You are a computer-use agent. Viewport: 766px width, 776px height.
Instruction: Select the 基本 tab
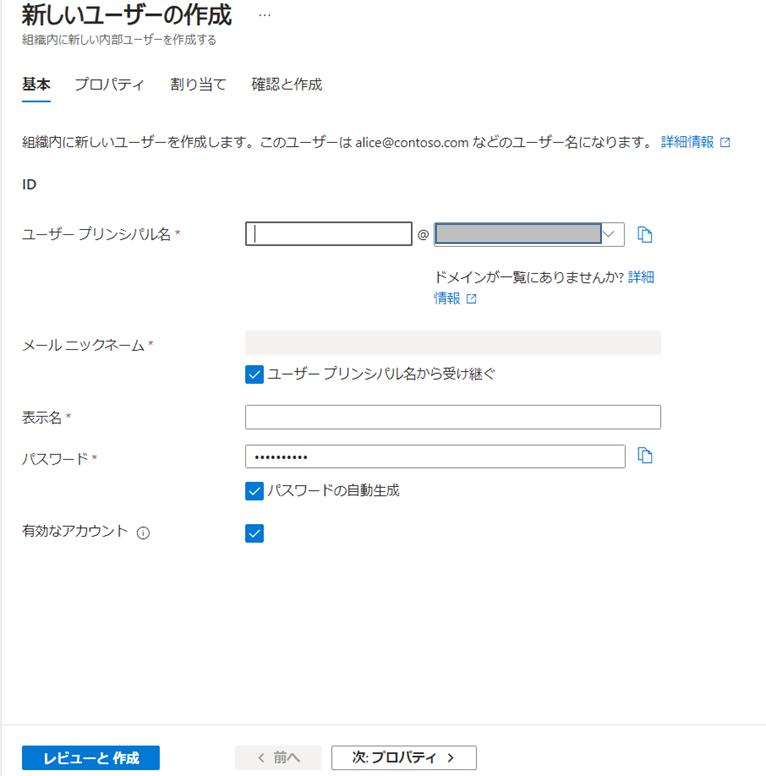pos(36,85)
